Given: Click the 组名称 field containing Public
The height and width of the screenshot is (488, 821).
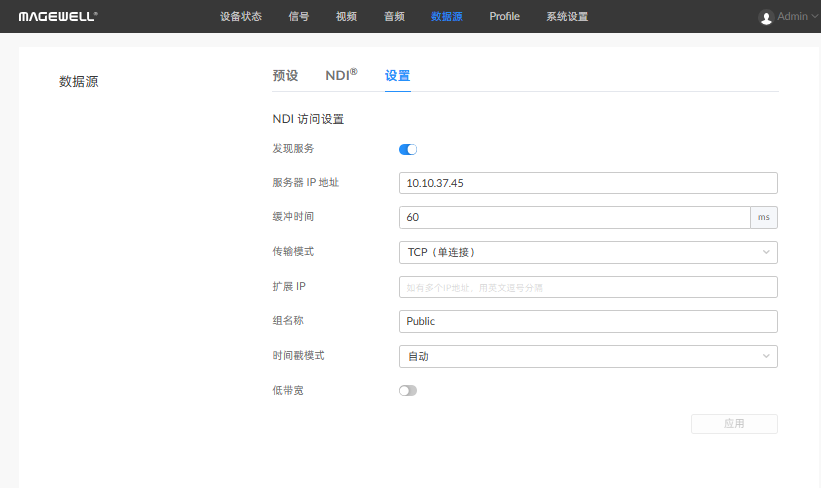Looking at the screenshot, I should tap(587, 321).
